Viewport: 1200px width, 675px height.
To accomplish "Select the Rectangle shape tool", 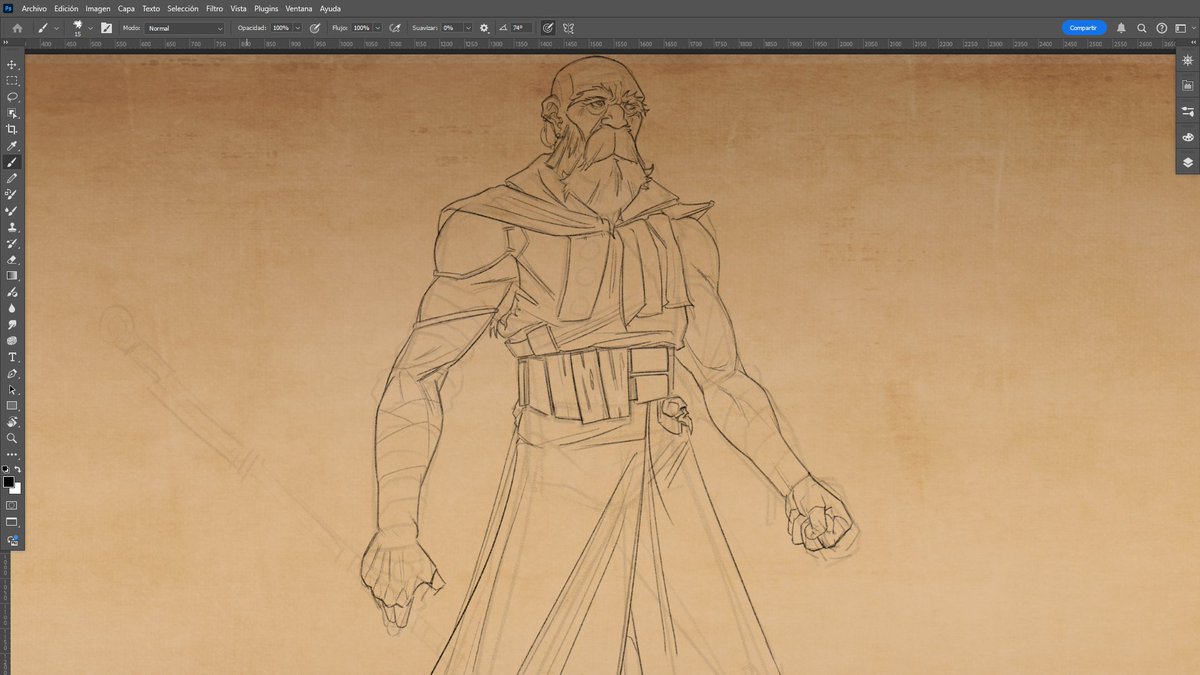I will click(12, 405).
